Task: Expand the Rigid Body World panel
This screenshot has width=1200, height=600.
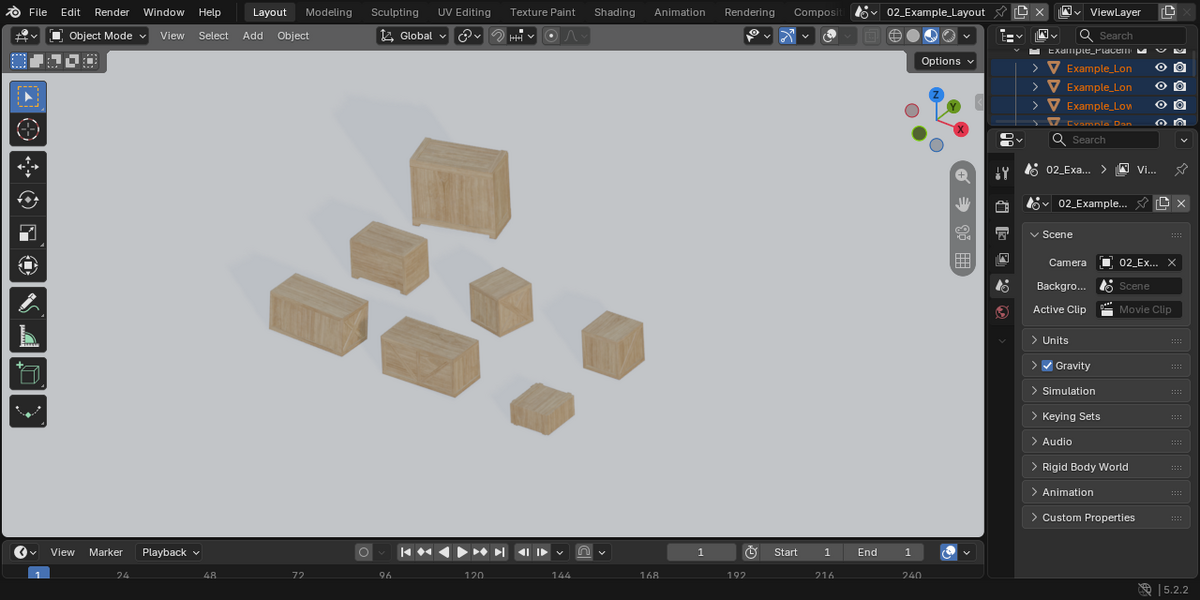Action: tap(1107, 467)
